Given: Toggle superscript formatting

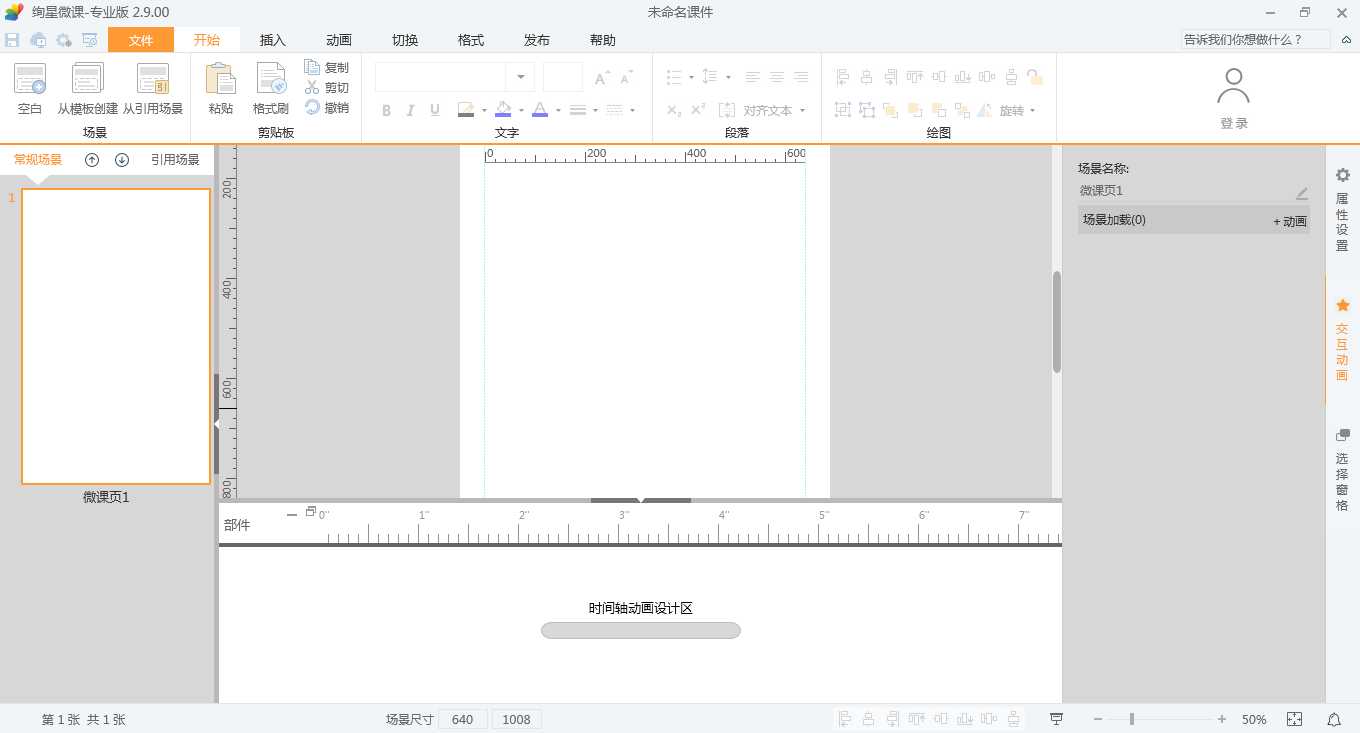Looking at the screenshot, I should pyautogui.click(x=698, y=110).
